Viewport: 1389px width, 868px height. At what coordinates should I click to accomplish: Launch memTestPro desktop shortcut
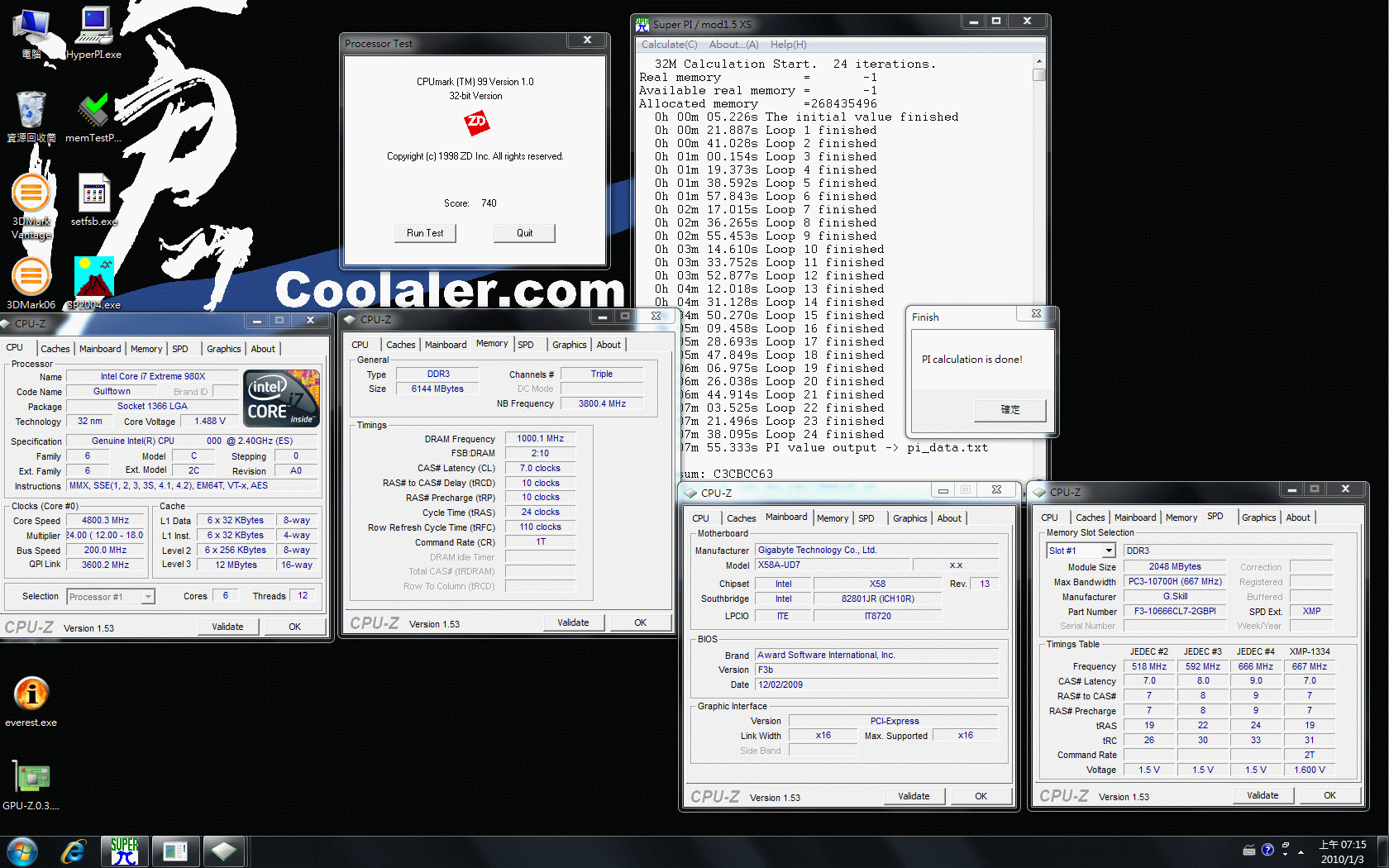pos(93,117)
